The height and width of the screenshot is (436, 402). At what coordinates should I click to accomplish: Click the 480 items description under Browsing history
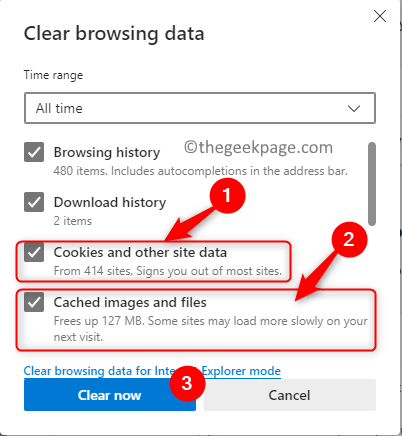coord(201,171)
